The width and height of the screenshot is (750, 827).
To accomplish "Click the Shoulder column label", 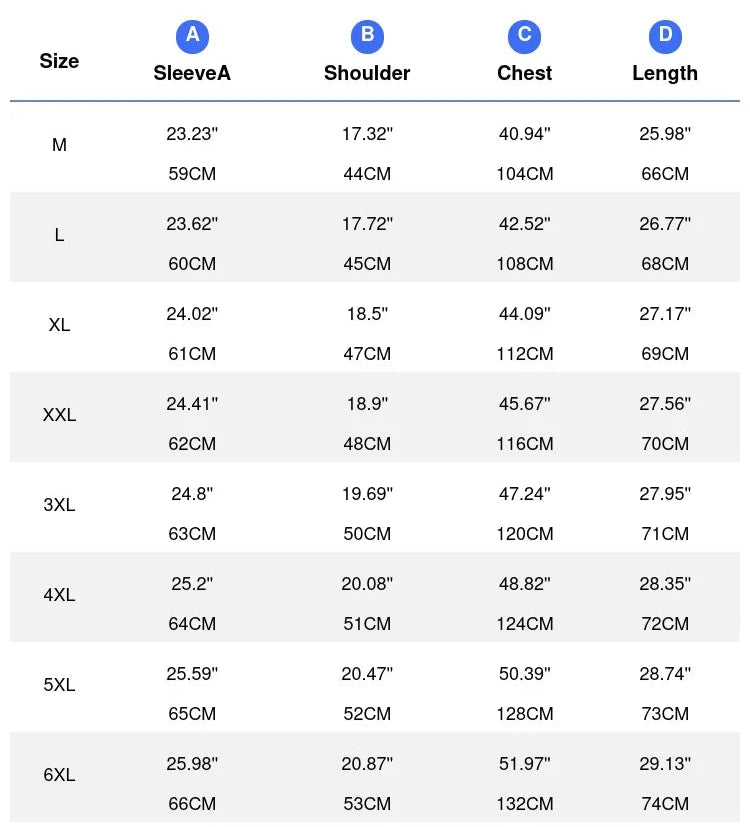I will [x=367, y=73].
